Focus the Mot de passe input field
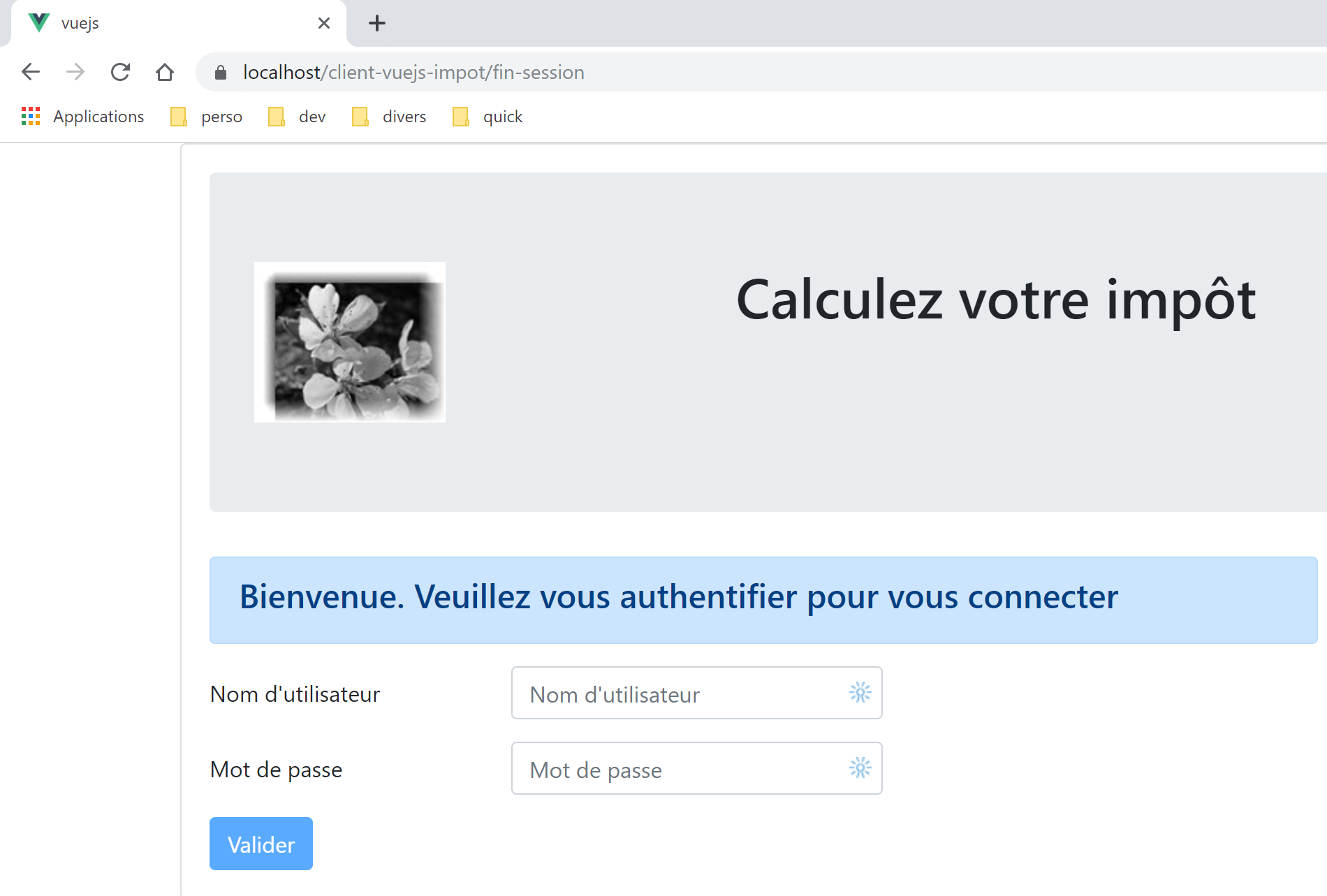This screenshot has height=896, width=1327. [681, 769]
